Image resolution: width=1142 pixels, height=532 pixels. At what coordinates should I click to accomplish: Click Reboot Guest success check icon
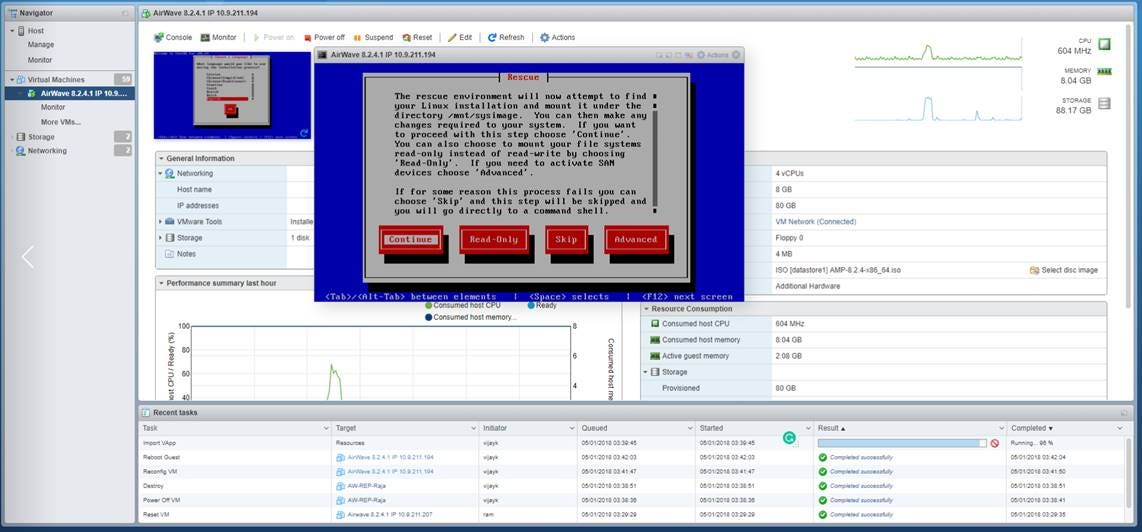(x=822, y=457)
